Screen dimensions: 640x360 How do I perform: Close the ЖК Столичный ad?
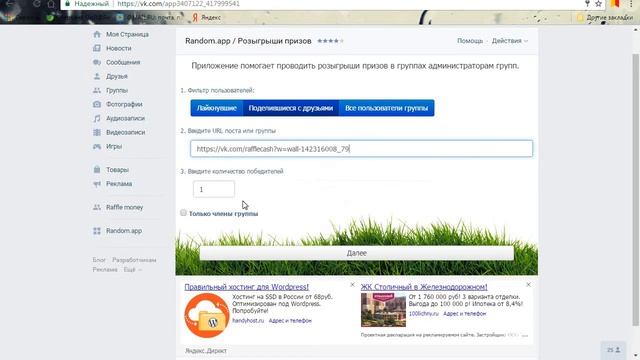tap(528, 284)
